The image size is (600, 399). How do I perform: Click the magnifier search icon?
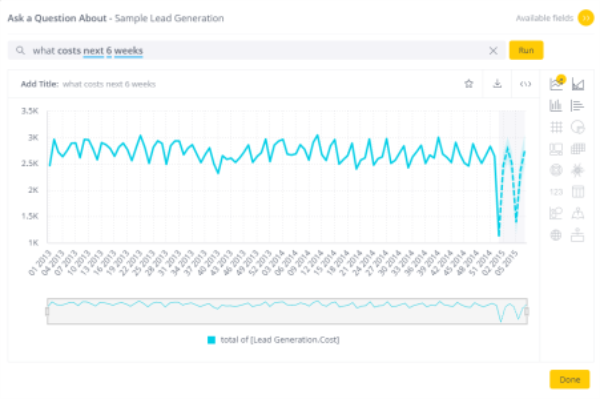click(20, 50)
